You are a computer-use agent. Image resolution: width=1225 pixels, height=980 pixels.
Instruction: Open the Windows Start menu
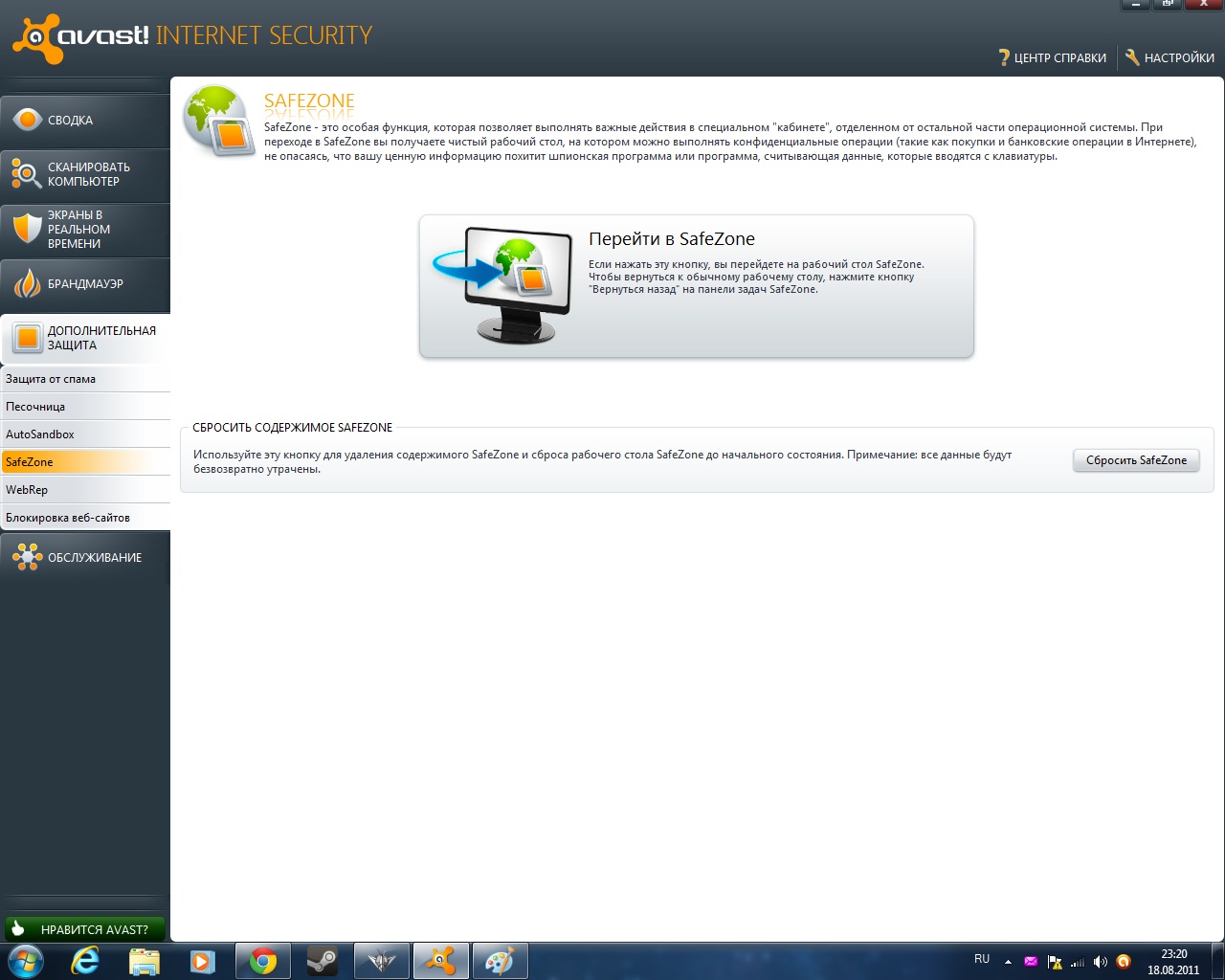click(x=26, y=961)
